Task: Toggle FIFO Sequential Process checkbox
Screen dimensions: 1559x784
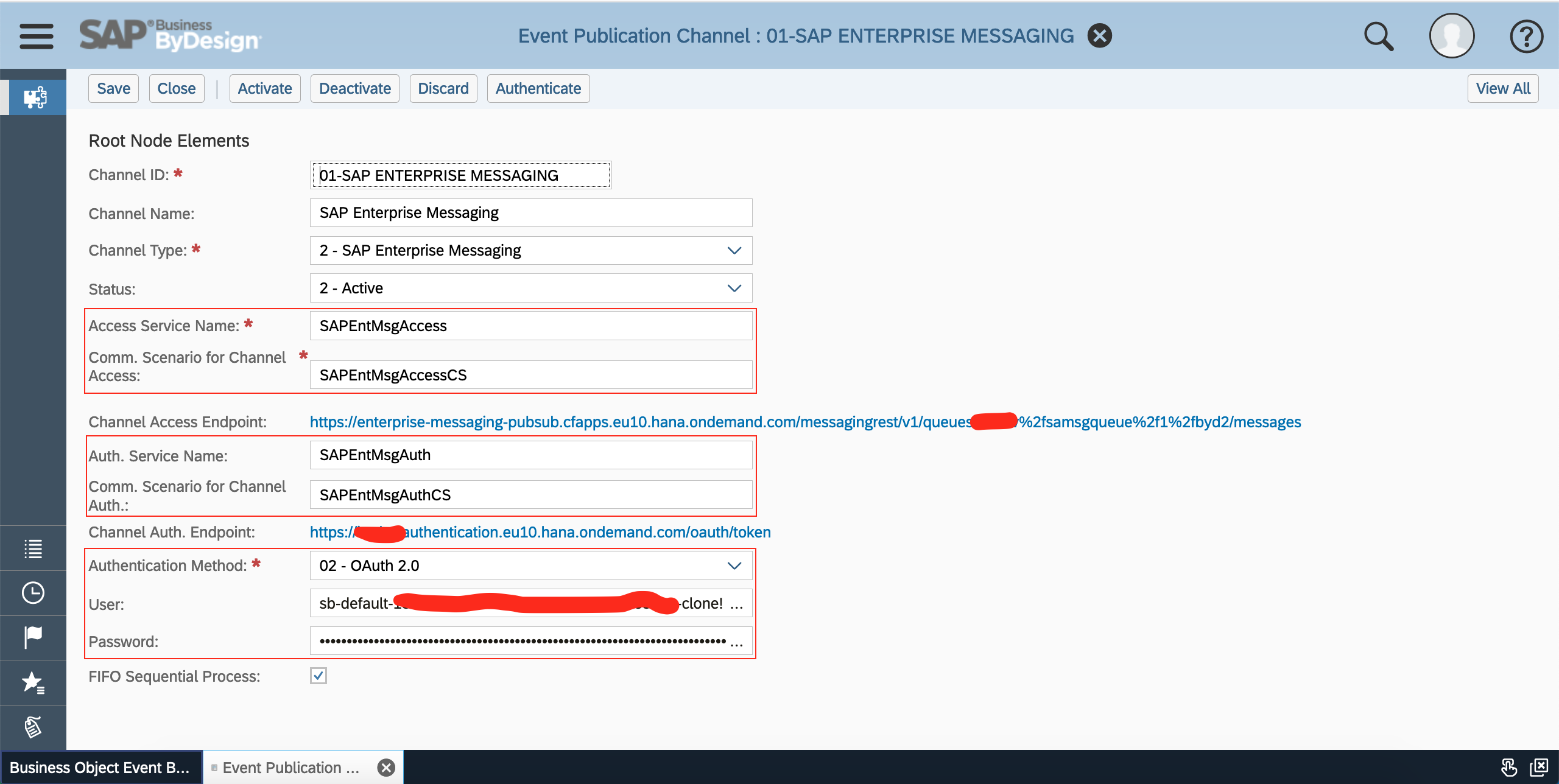Action: pos(318,676)
